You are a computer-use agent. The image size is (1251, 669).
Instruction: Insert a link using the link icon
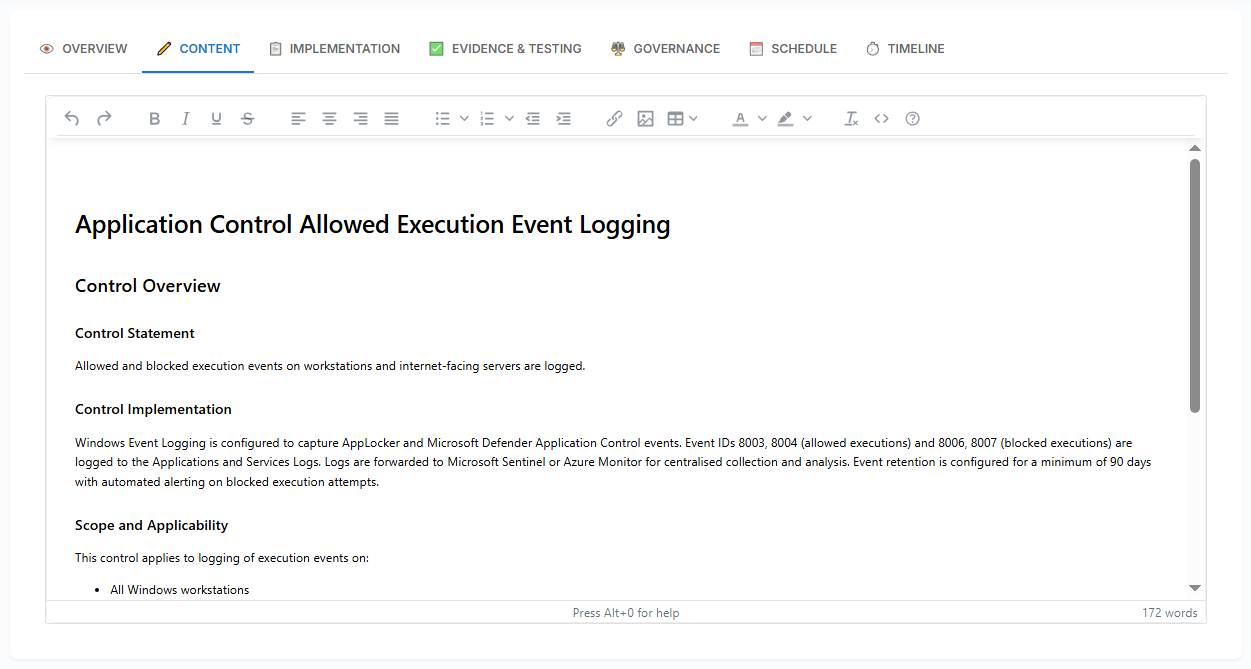(x=614, y=118)
